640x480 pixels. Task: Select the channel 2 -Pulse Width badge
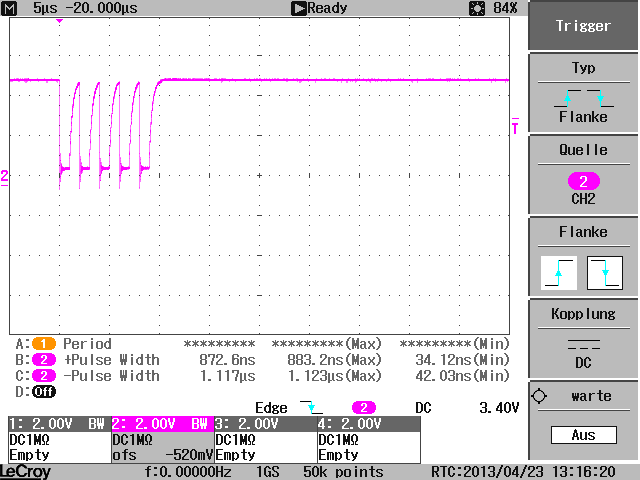(44, 376)
